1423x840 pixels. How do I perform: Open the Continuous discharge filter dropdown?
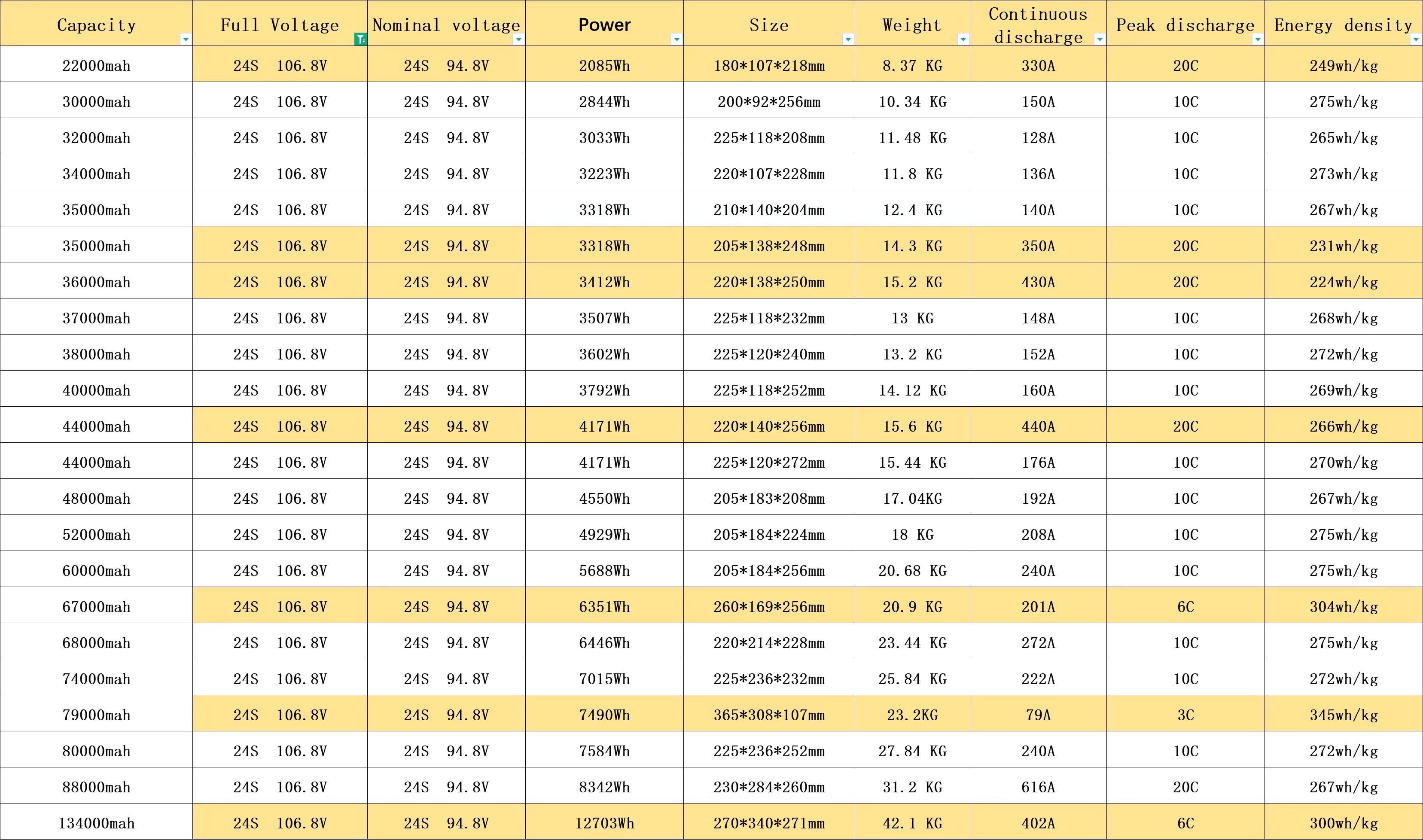[1100, 39]
